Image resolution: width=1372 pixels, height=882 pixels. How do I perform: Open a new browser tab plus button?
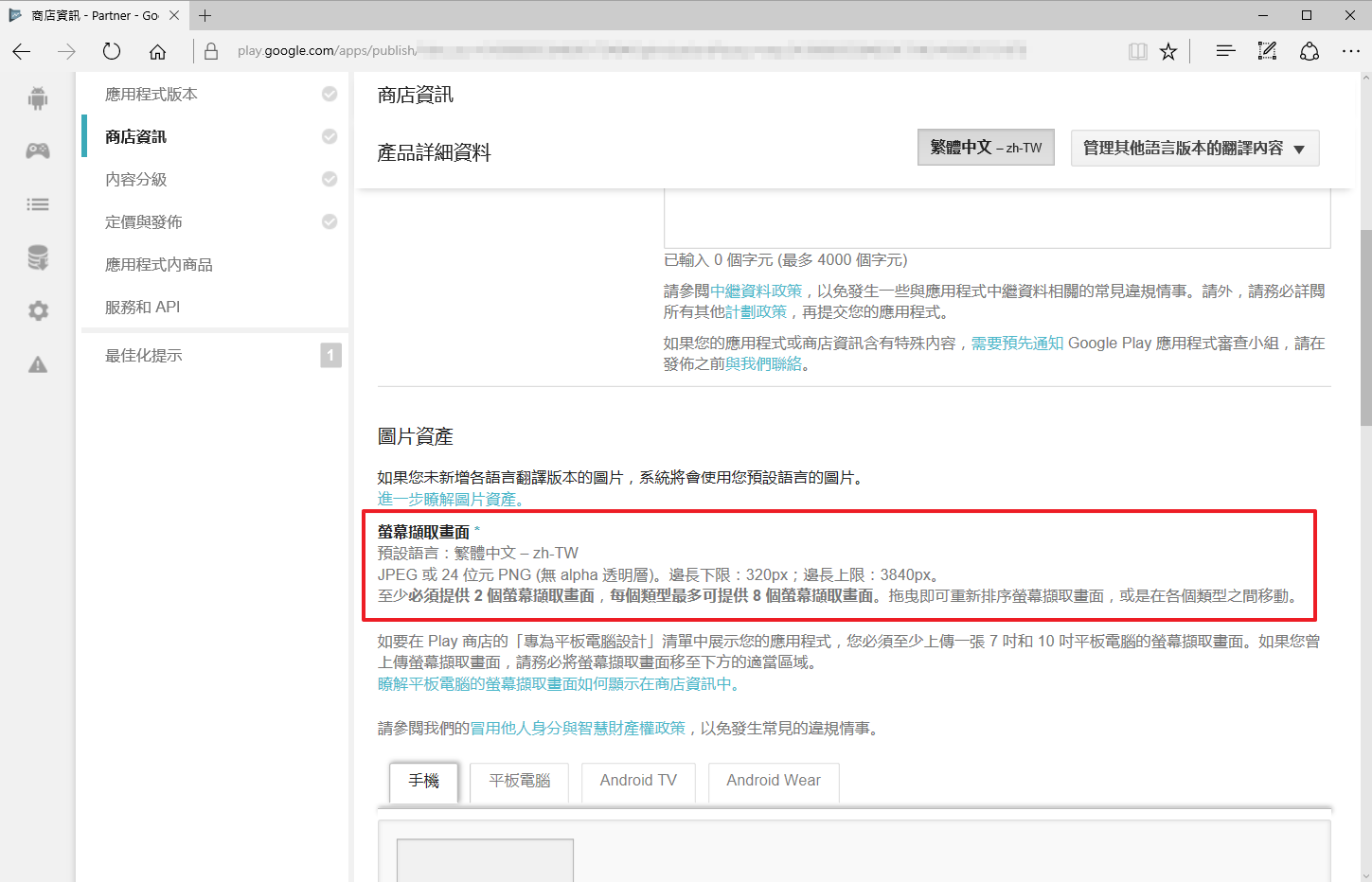[x=205, y=15]
